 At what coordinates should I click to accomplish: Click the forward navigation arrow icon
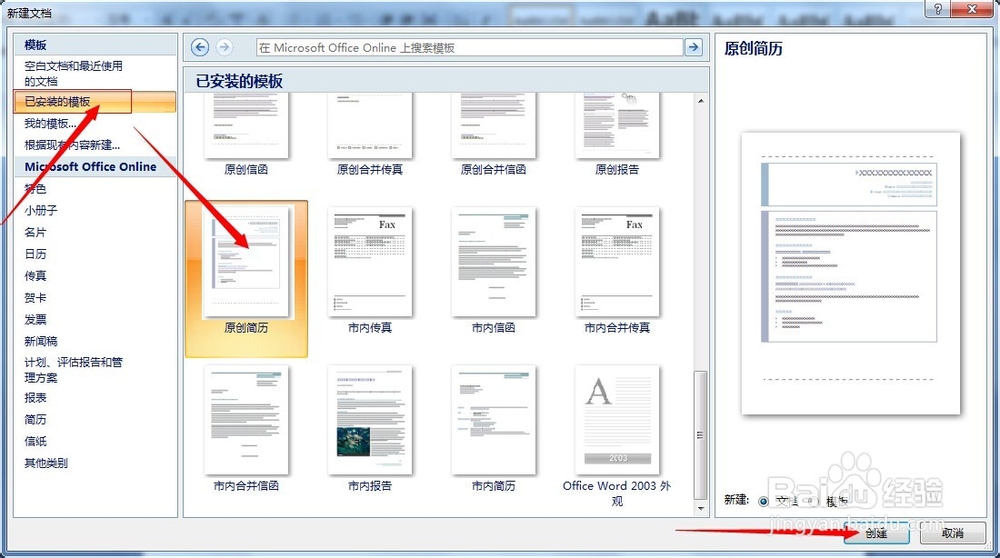224,47
